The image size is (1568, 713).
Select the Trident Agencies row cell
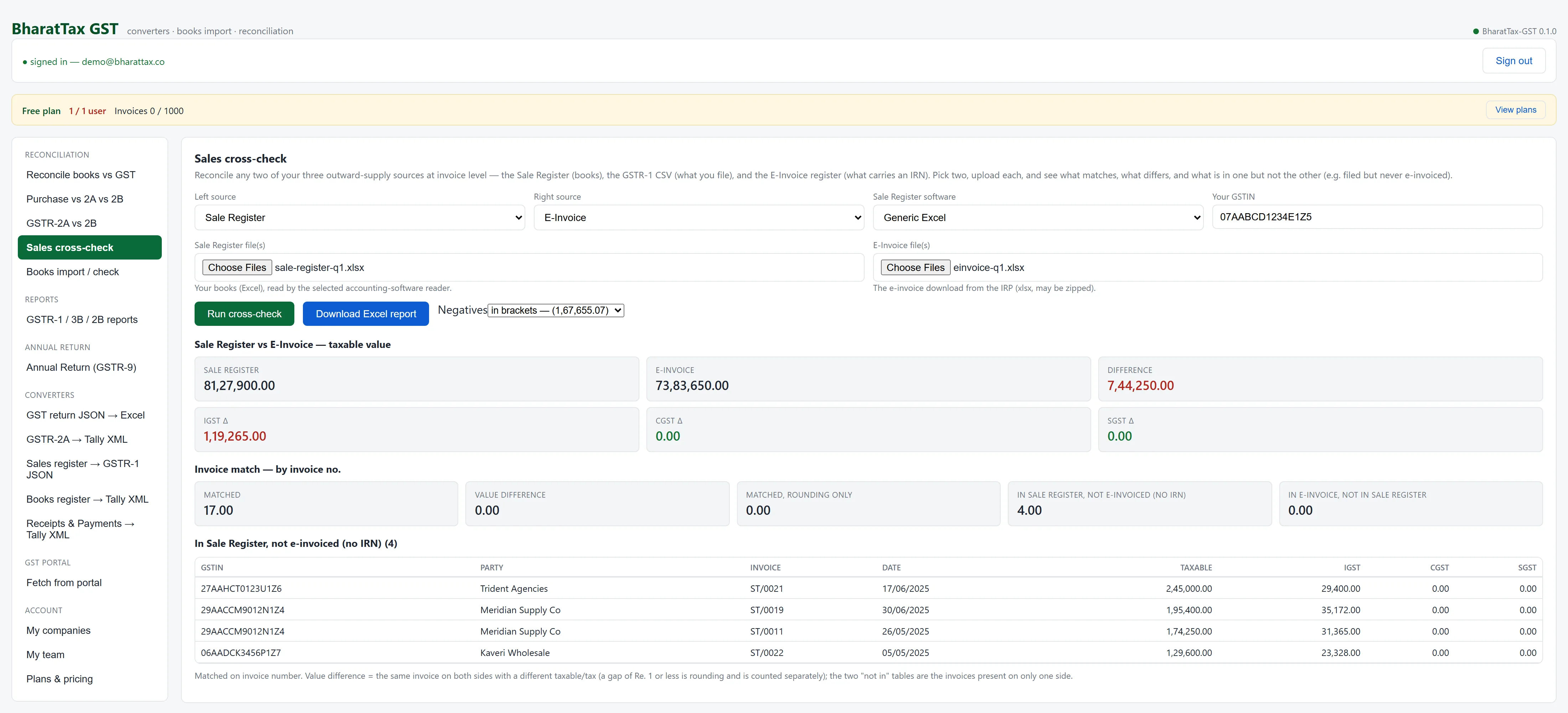click(x=514, y=589)
